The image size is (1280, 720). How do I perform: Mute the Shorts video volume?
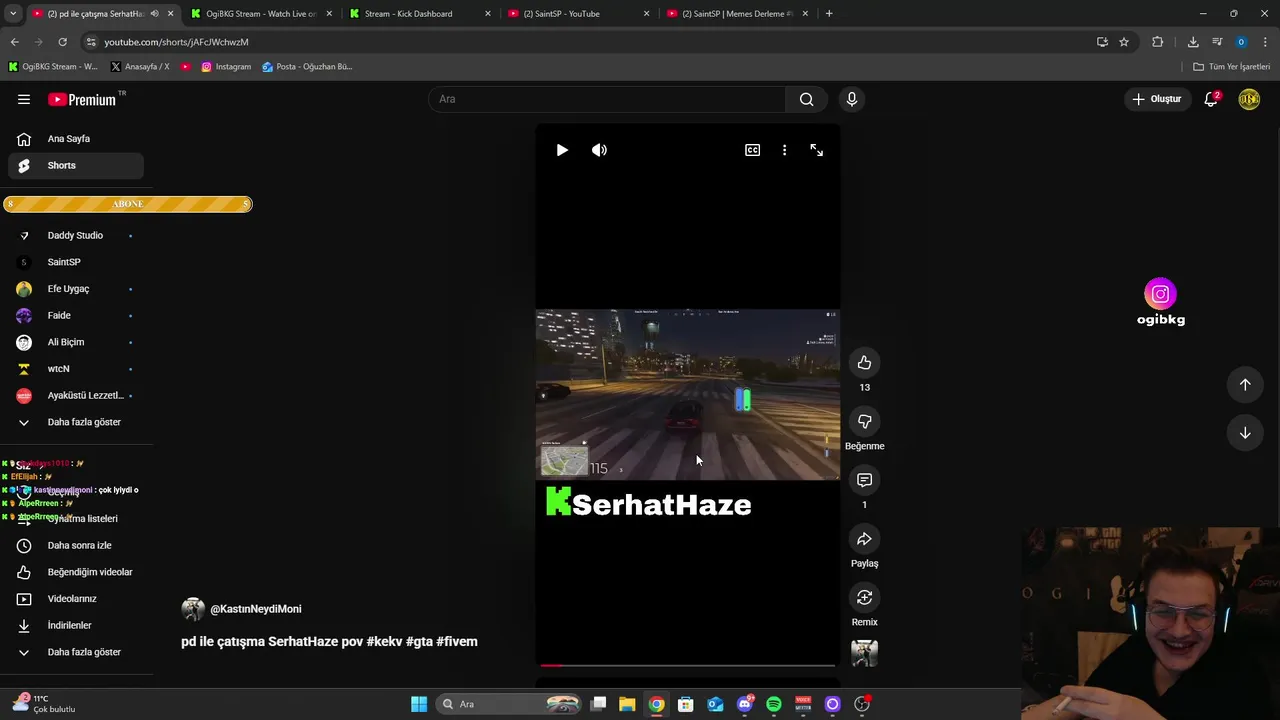tap(599, 150)
